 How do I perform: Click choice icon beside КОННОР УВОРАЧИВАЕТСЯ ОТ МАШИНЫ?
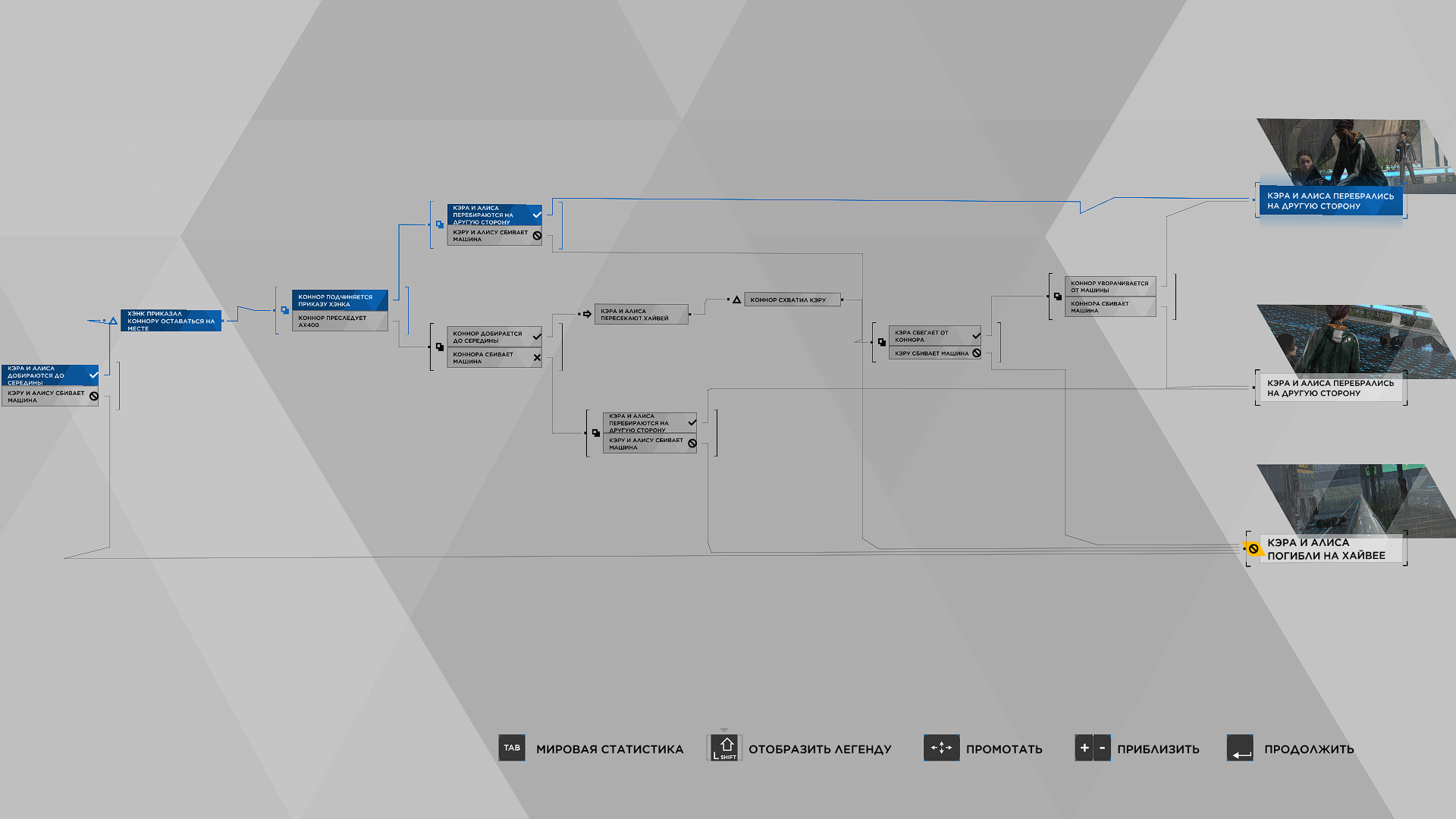1057,297
